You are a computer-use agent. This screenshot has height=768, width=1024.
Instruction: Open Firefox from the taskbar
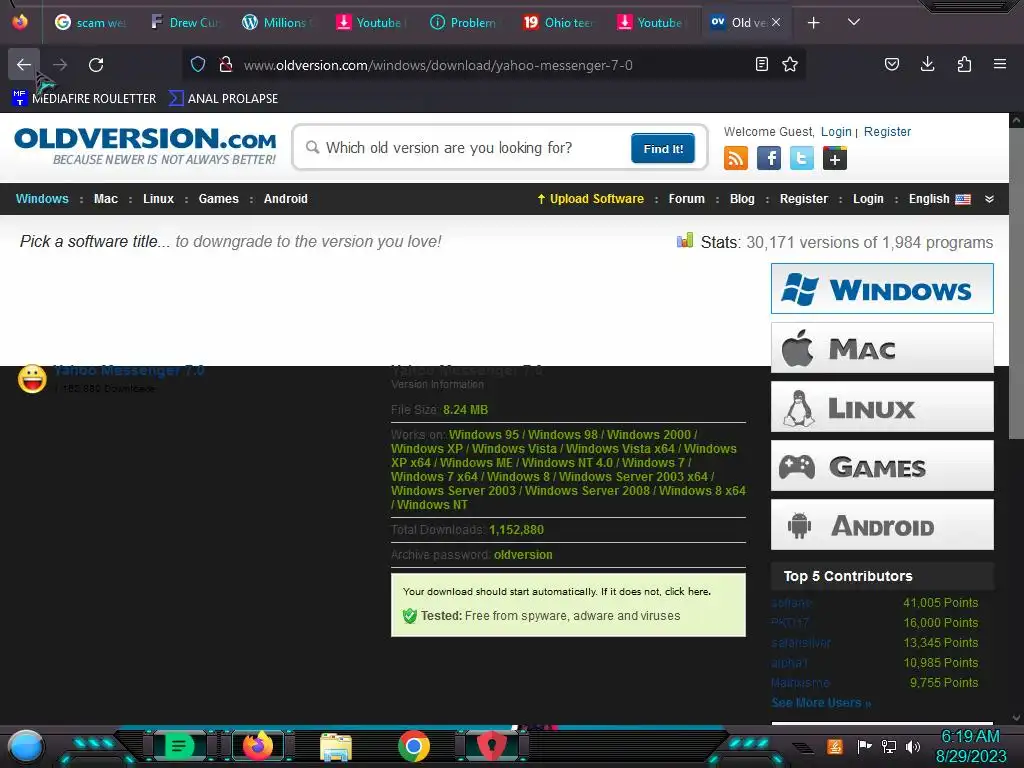(x=258, y=746)
